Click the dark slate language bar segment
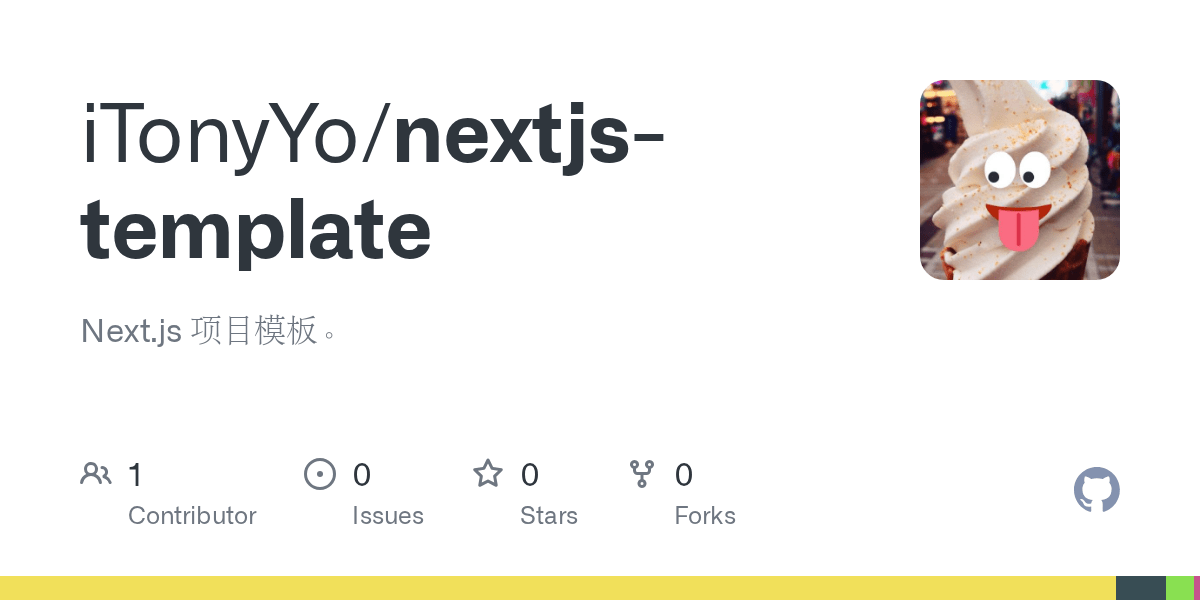 coord(1141,588)
